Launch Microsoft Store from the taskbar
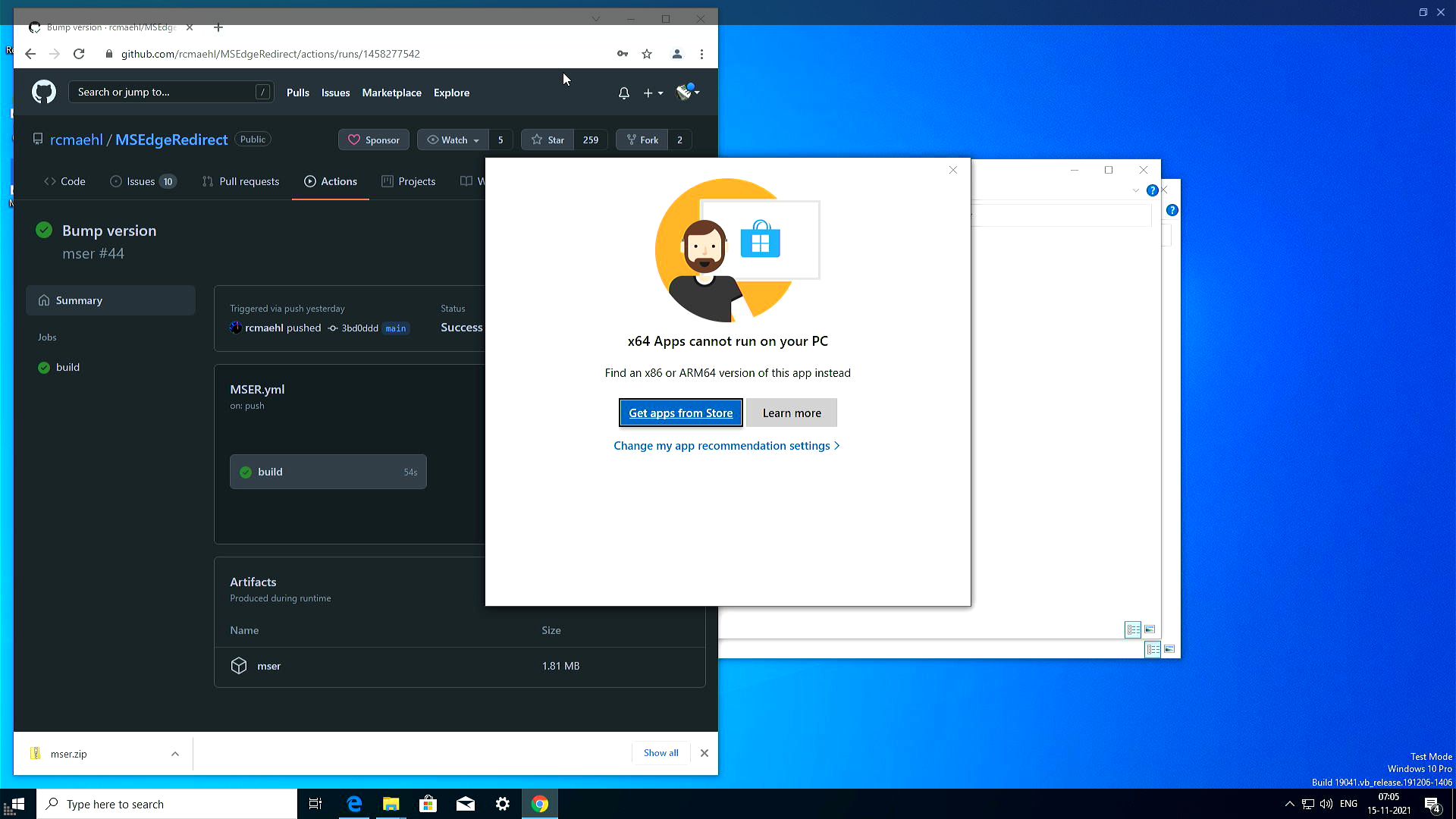 428,804
